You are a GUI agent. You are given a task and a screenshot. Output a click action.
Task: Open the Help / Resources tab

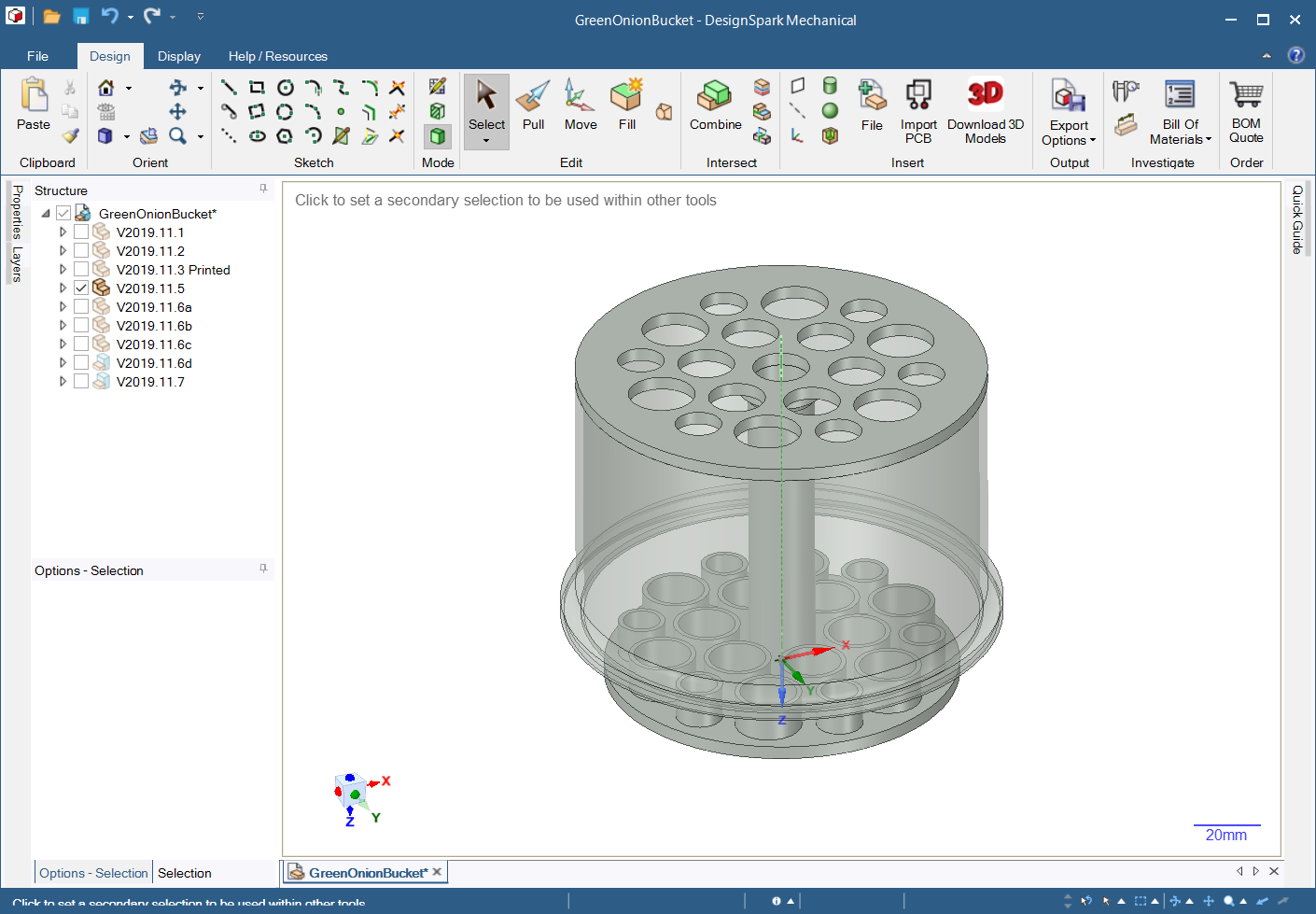coord(278,56)
